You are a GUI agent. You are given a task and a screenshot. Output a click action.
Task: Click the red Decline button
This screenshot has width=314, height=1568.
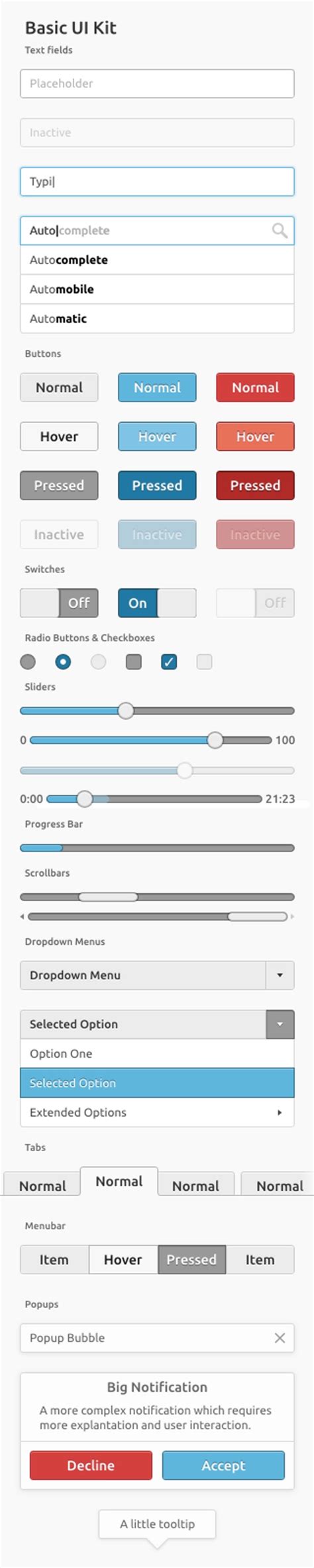[91, 1465]
